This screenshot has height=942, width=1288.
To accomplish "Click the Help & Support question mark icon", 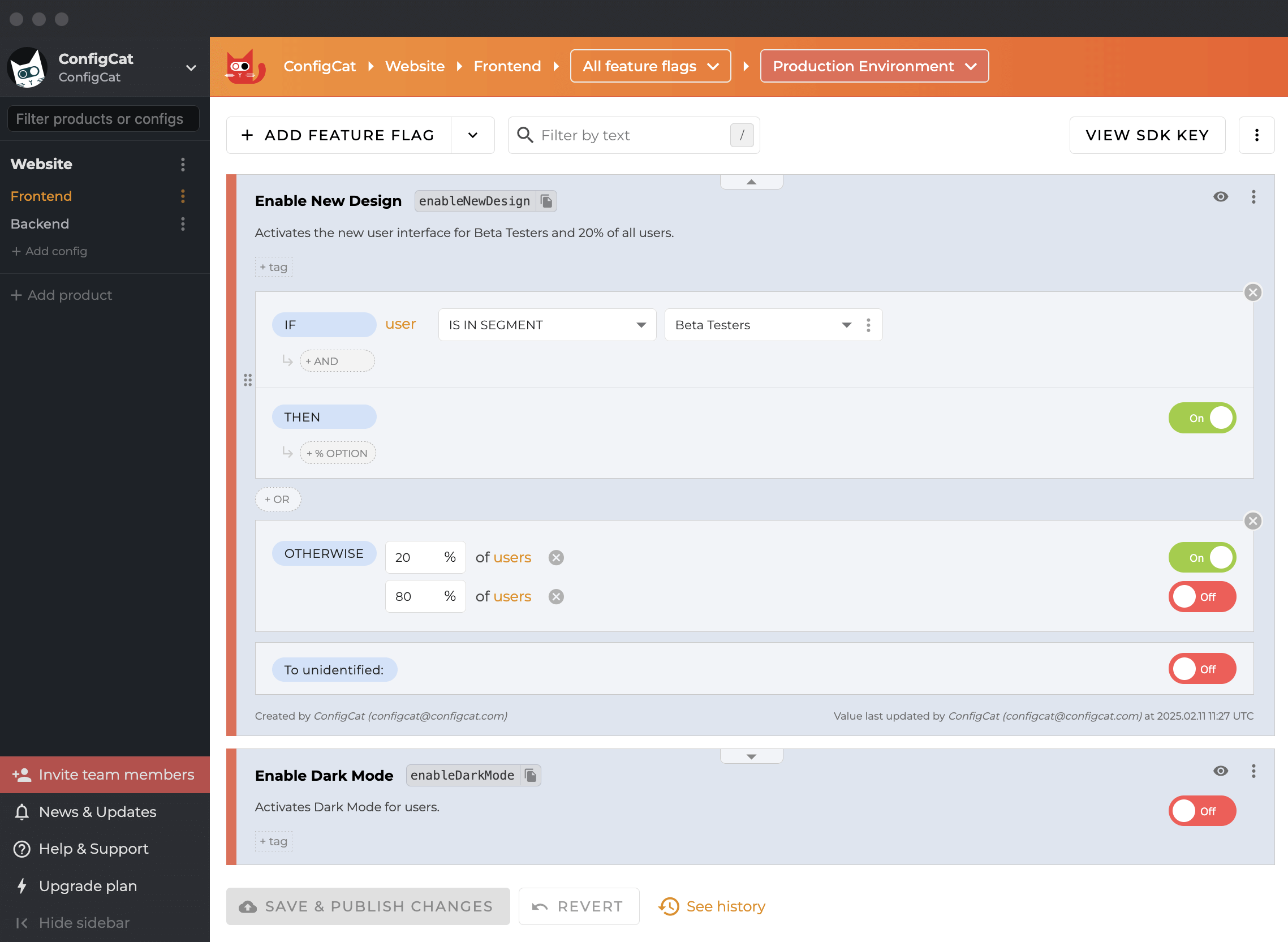I will (x=21, y=849).
